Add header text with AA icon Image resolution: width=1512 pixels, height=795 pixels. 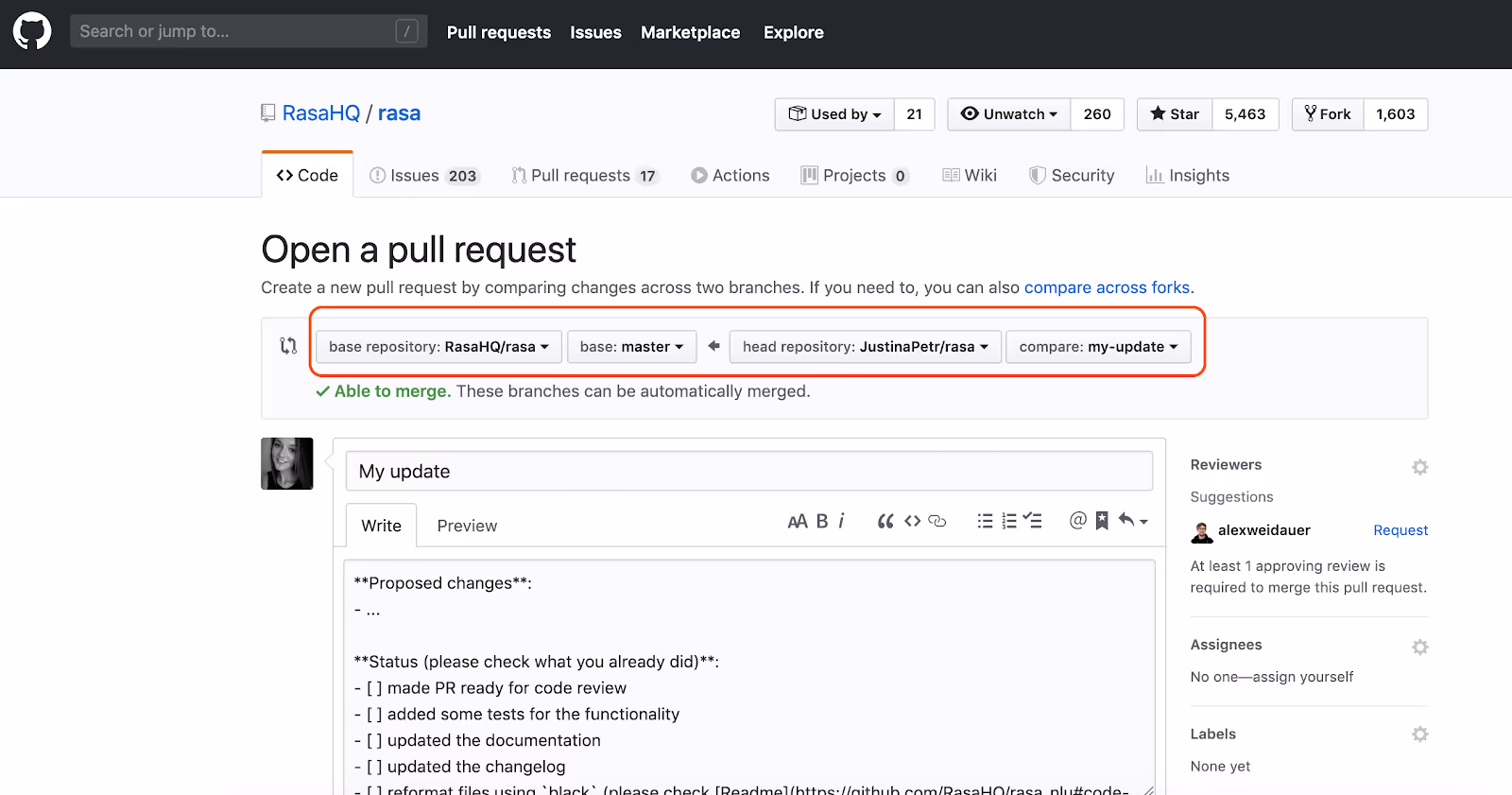click(798, 521)
